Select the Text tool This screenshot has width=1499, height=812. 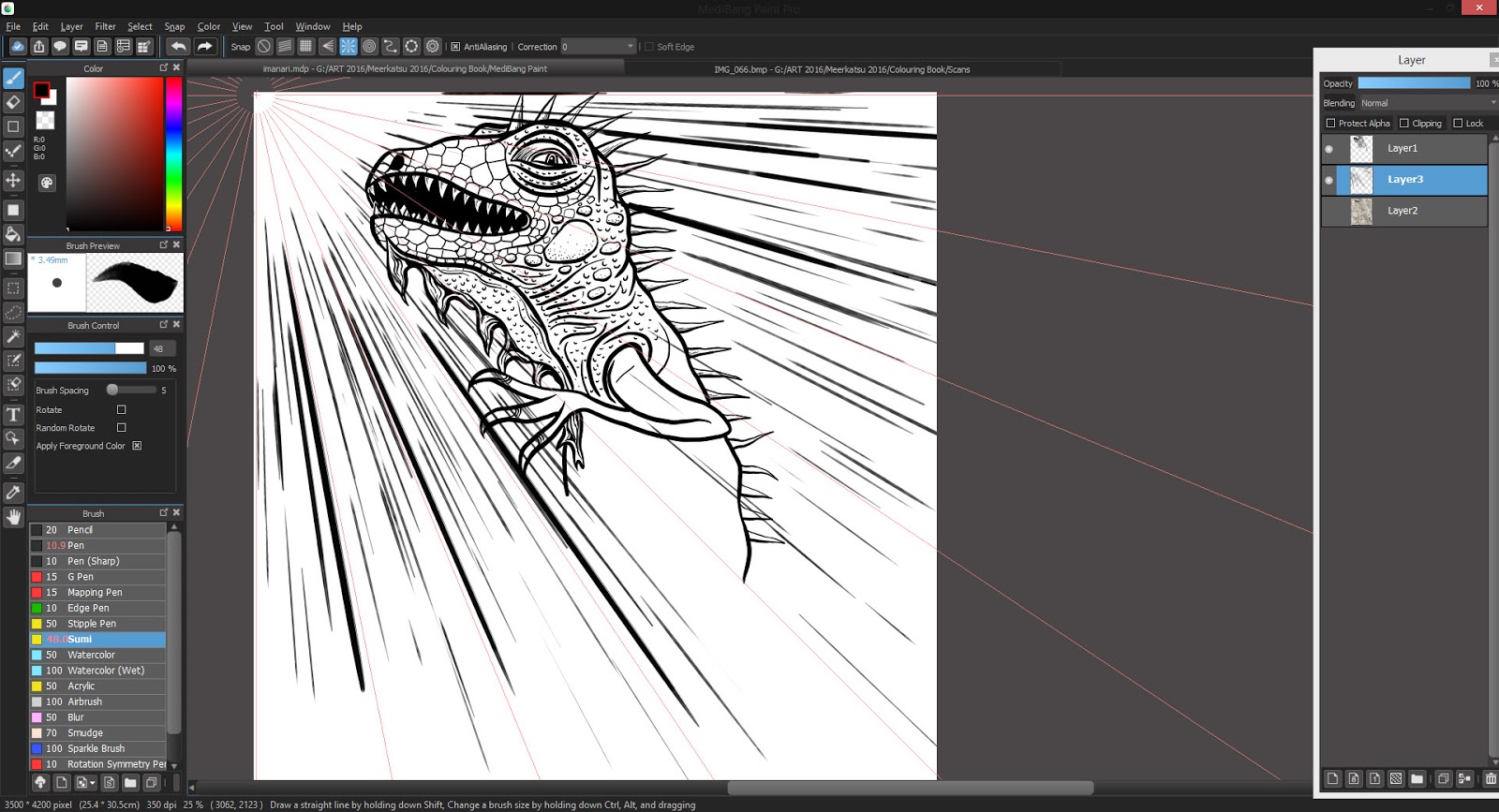click(13, 414)
